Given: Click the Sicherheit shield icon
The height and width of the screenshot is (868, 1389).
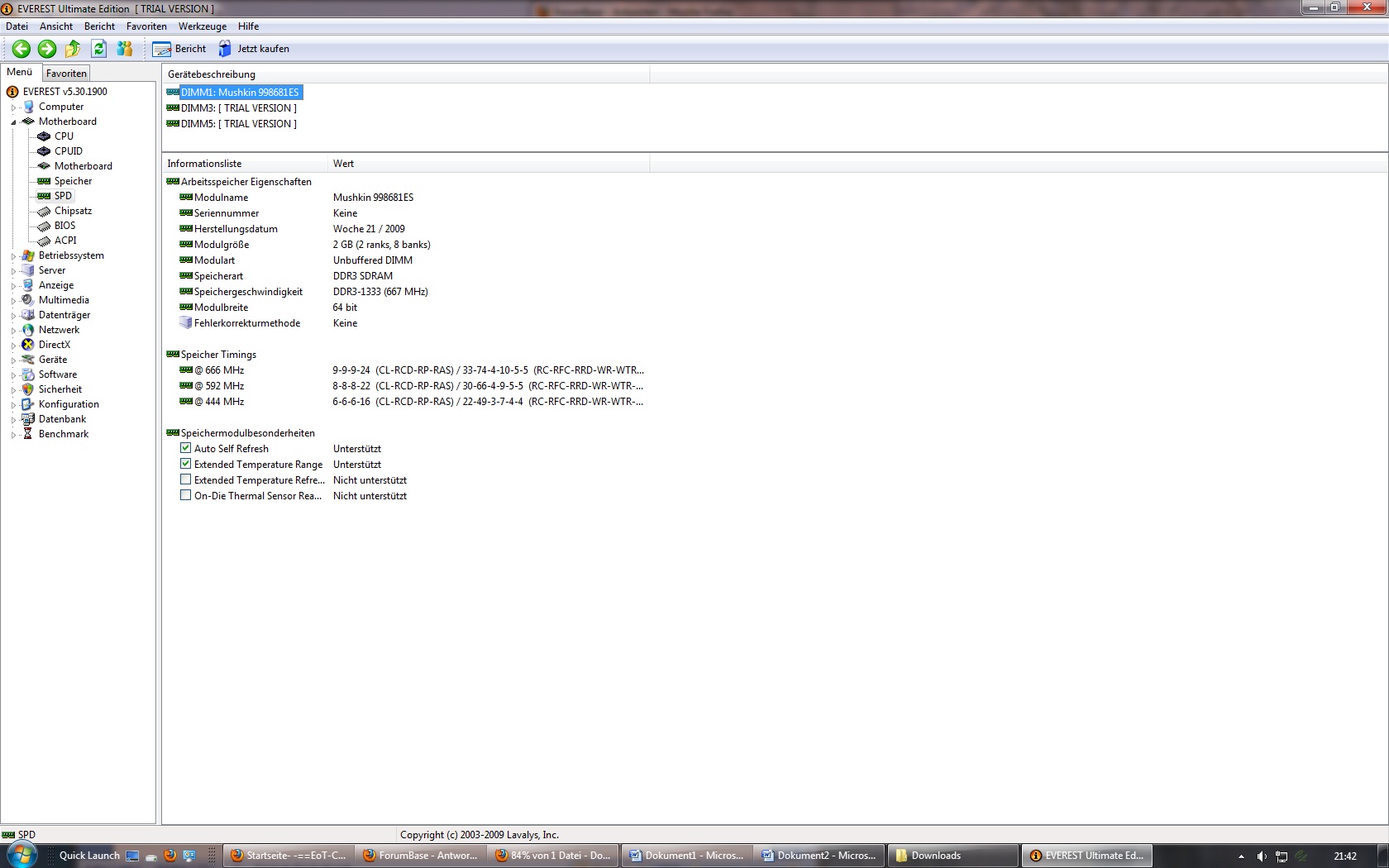Looking at the screenshot, I should click(28, 389).
